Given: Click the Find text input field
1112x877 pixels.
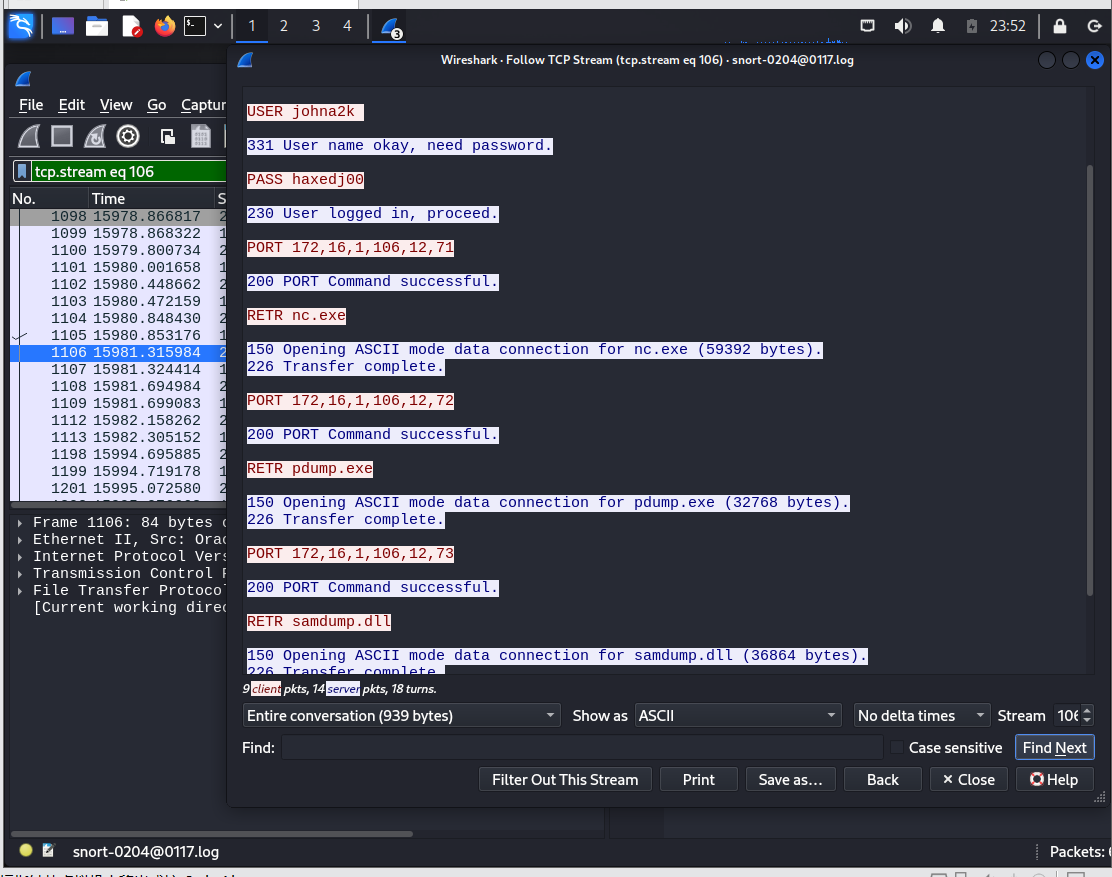Looking at the screenshot, I should point(582,748).
